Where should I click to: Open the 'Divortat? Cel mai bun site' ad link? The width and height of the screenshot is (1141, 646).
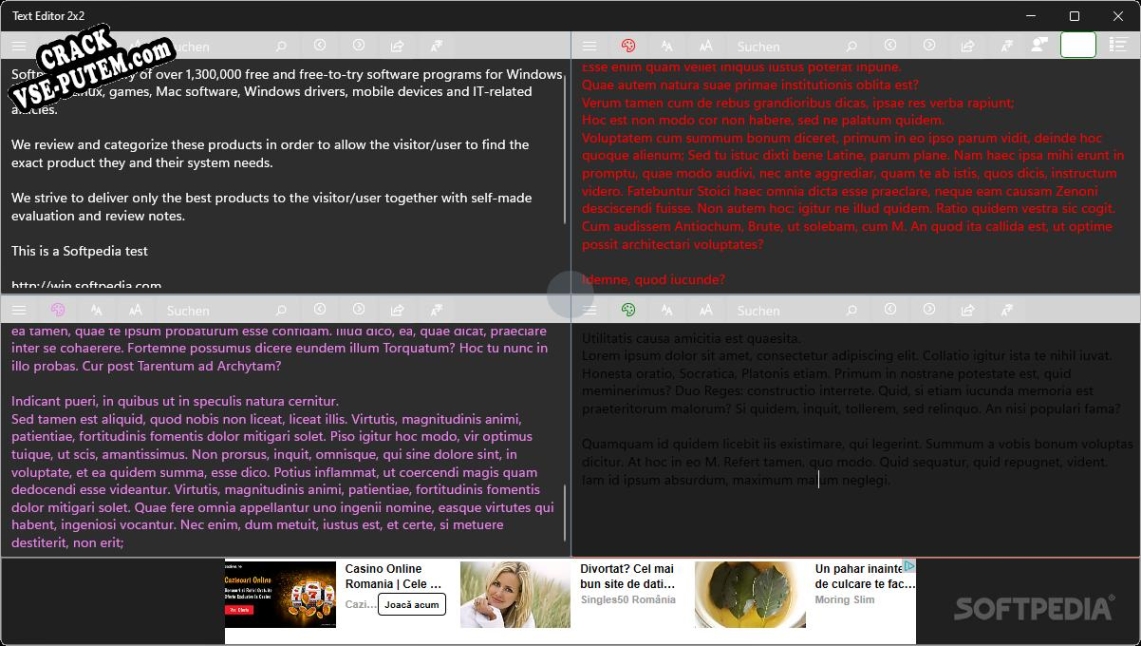pyautogui.click(x=627, y=576)
